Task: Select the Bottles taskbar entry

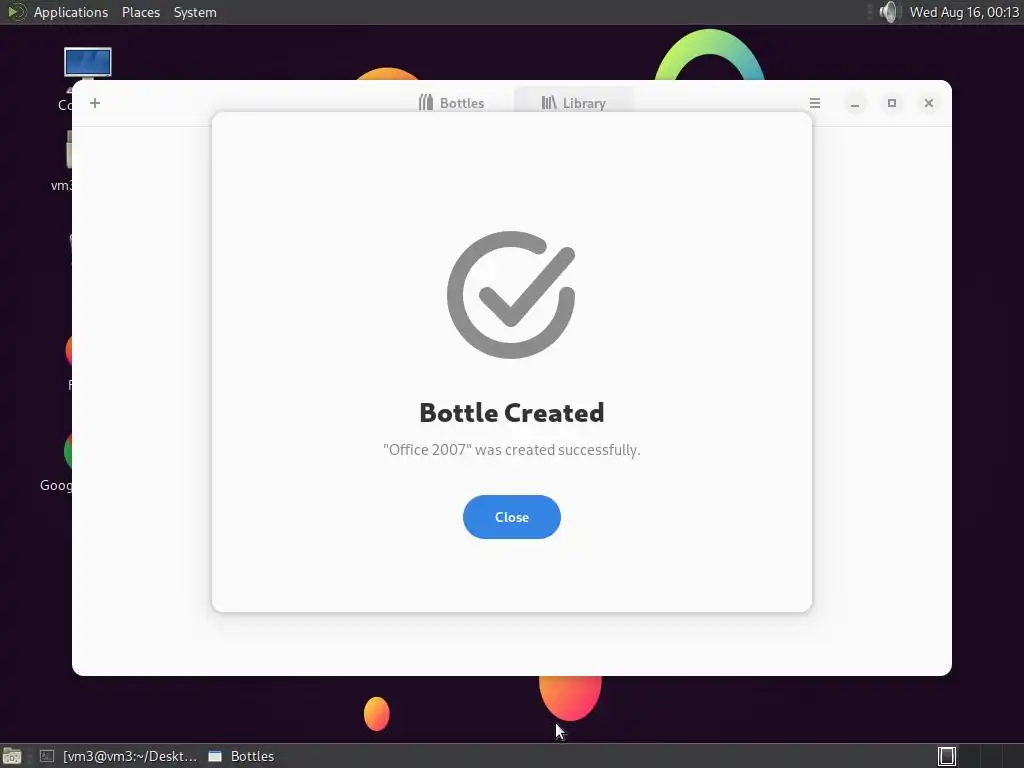Action: pos(241,756)
